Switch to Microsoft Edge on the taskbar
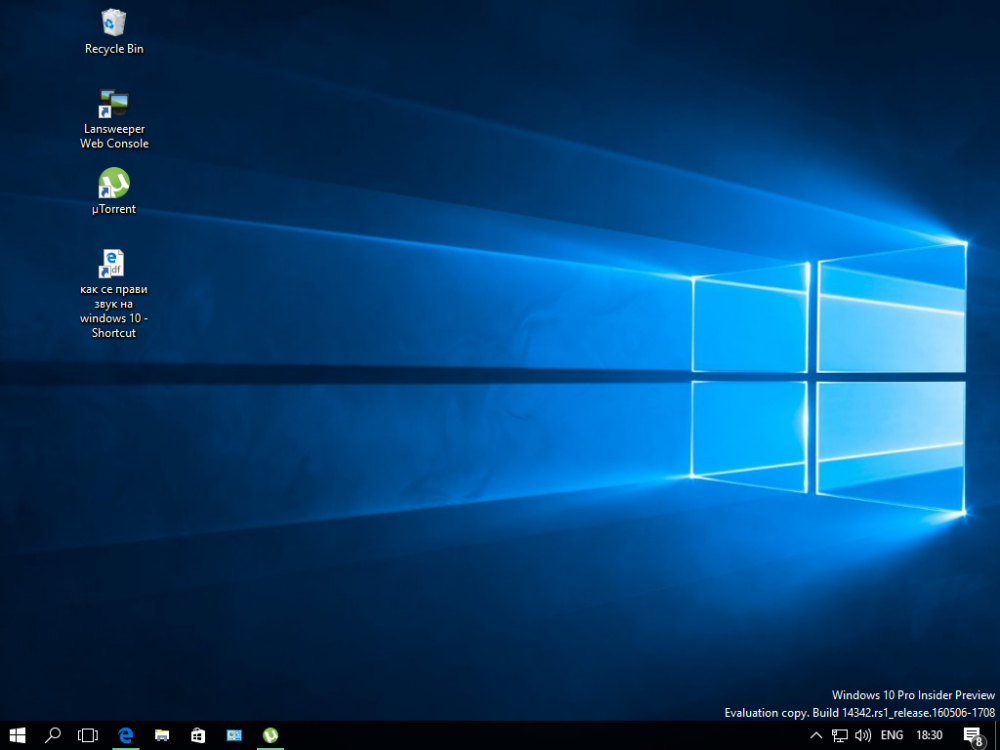This screenshot has width=1000, height=750. tap(126, 735)
